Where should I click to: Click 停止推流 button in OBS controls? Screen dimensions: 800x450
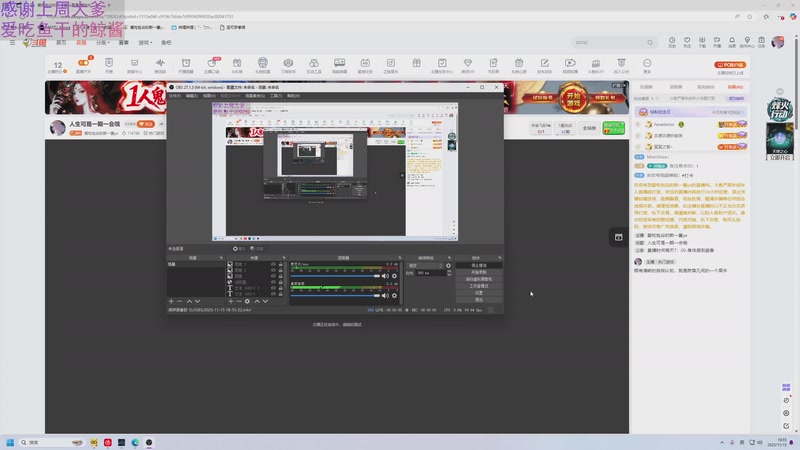479,265
